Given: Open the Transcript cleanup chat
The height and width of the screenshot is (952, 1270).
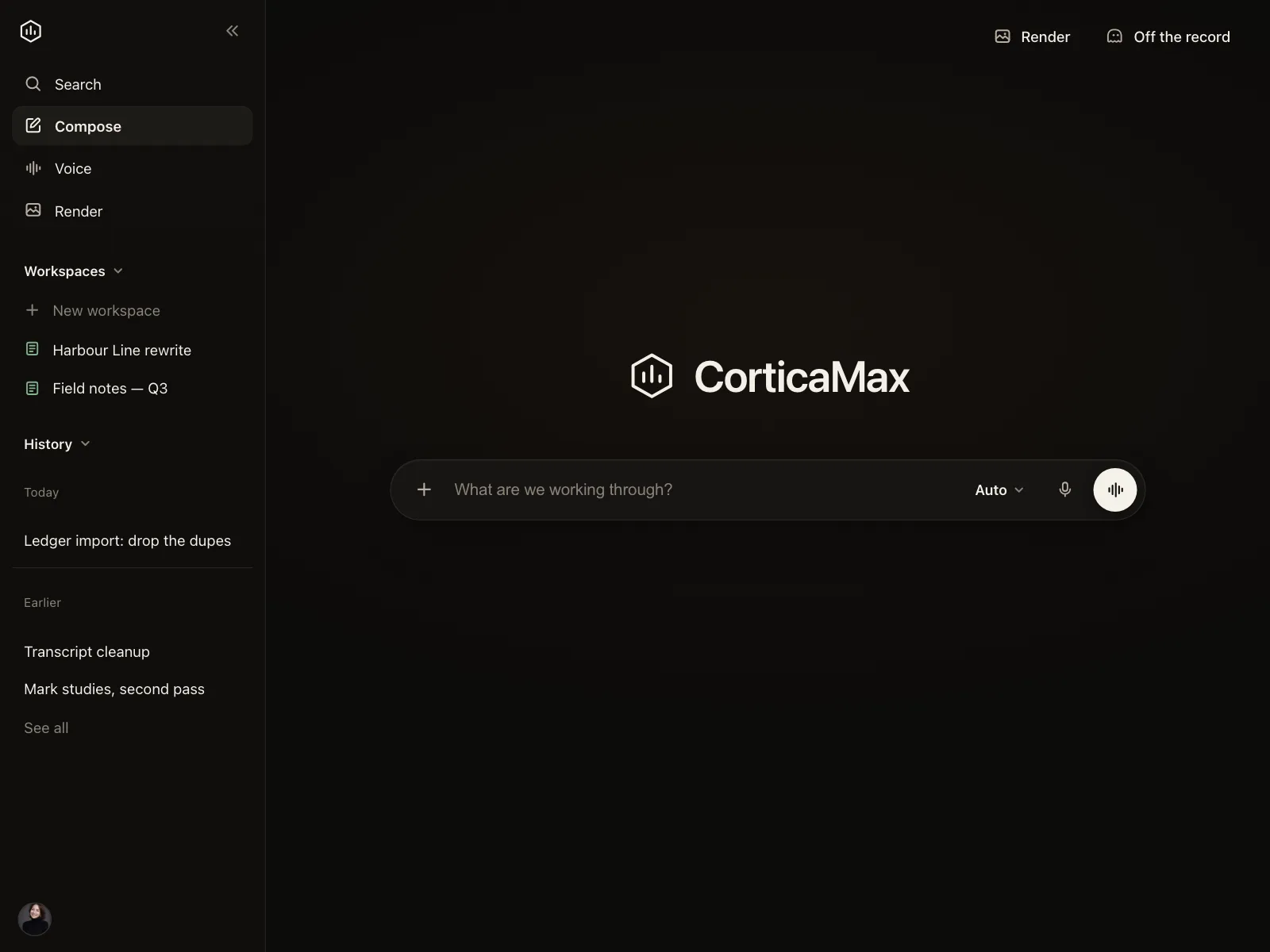Looking at the screenshot, I should [87, 651].
